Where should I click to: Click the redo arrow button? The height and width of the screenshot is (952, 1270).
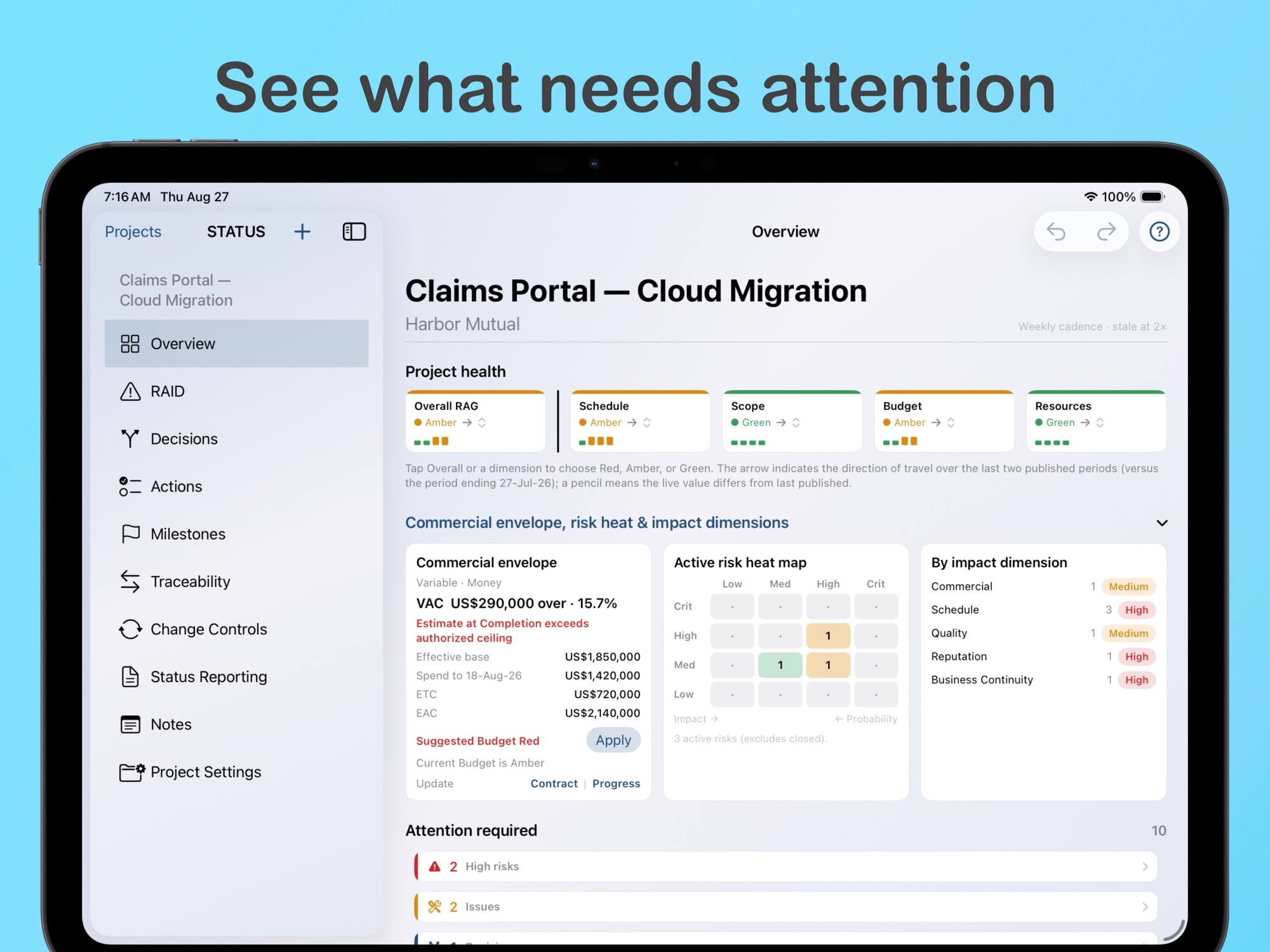[x=1106, y=232]
